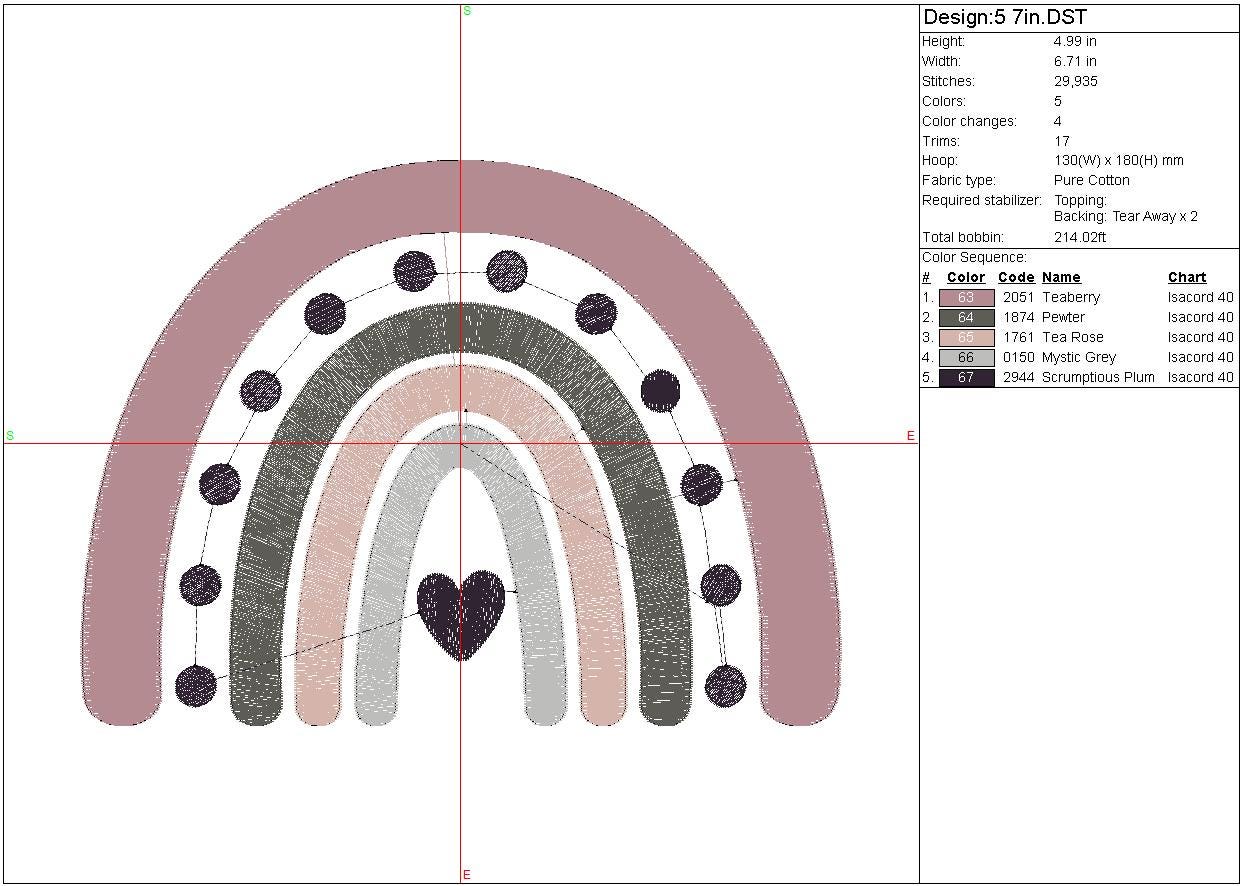Pick the Tea Rose swatch 65

click(x=966, y=337)
